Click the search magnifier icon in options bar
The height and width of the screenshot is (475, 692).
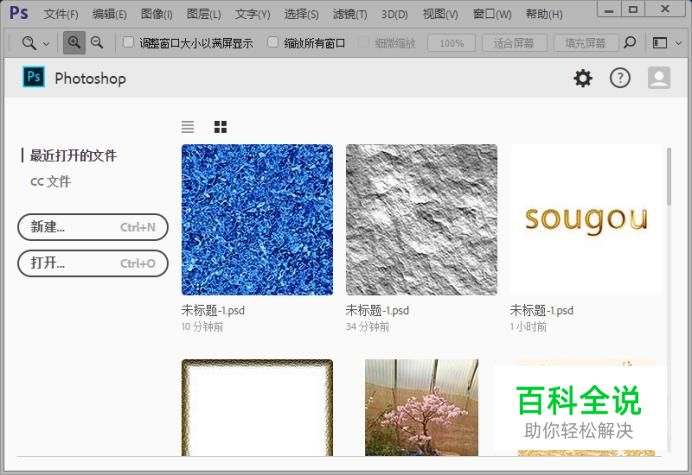(x=629, y=43)
